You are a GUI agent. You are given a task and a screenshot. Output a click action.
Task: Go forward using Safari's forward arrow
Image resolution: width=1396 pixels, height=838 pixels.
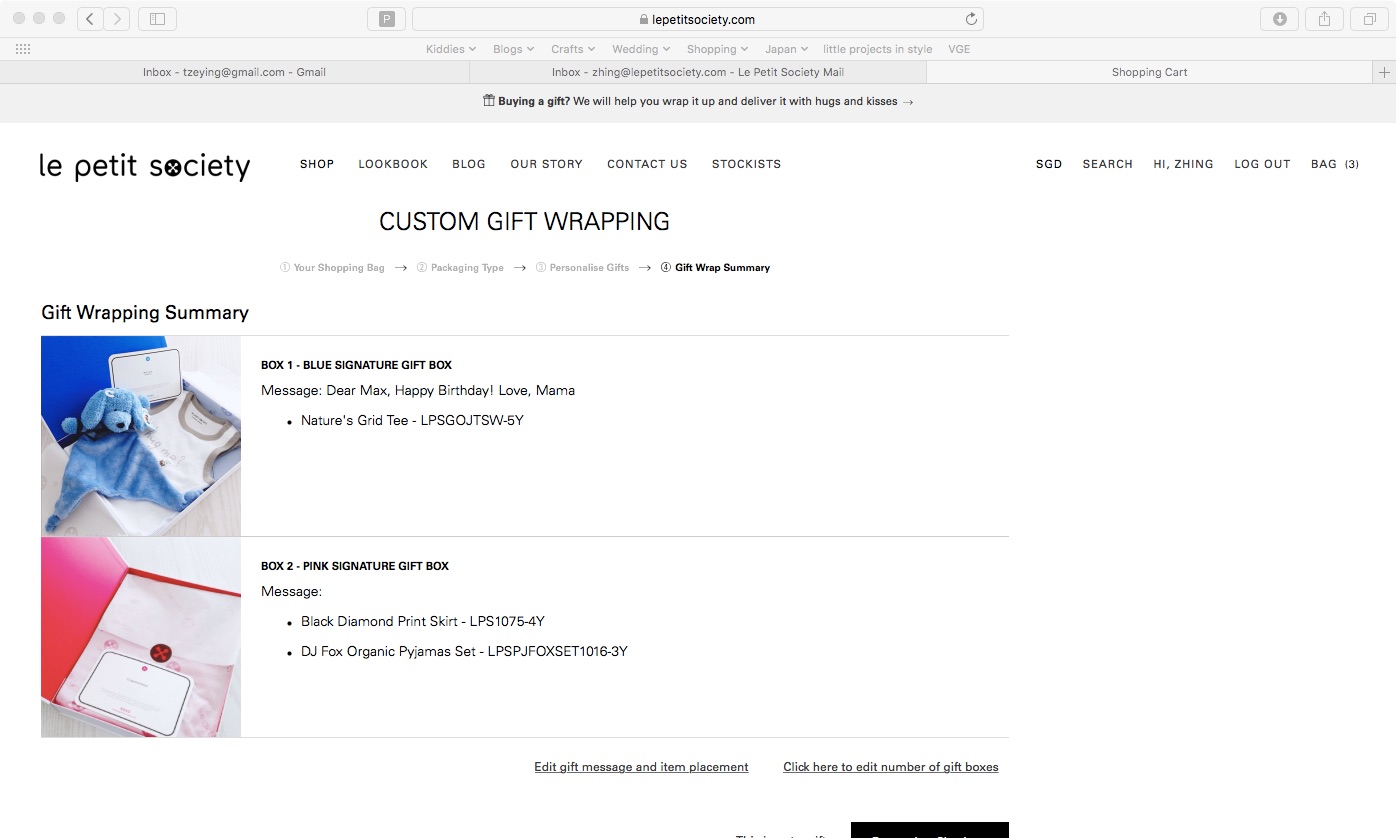pyautogui.click(x=117, y=19)
